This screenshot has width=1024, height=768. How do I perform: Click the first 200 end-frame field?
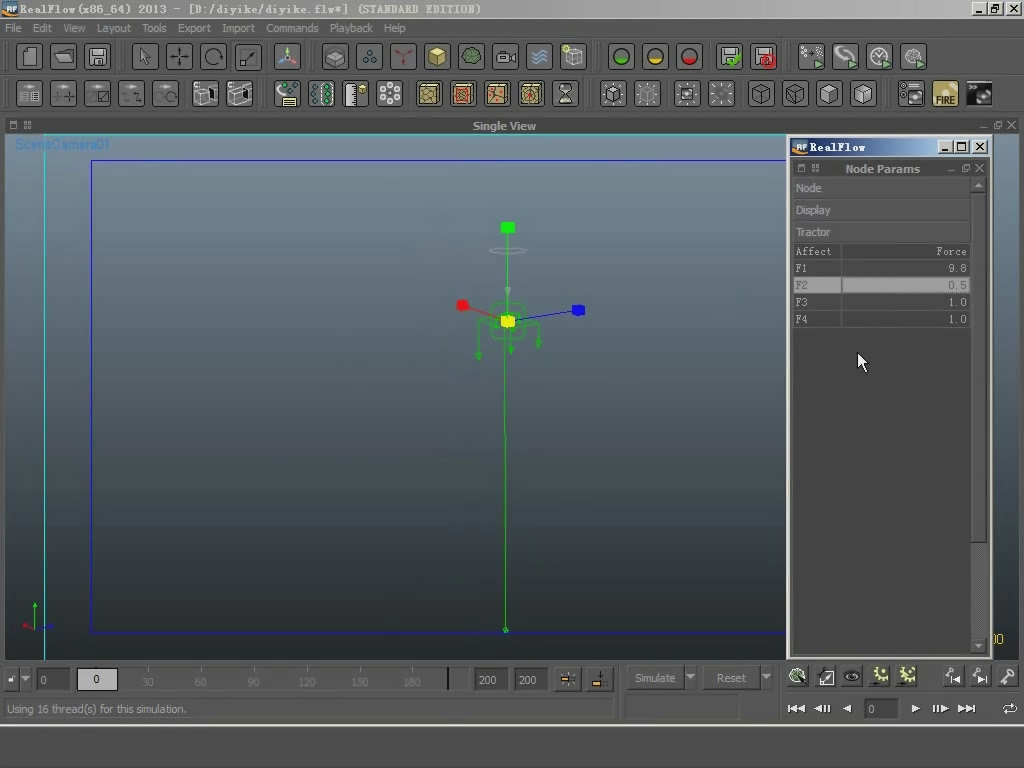488,680
